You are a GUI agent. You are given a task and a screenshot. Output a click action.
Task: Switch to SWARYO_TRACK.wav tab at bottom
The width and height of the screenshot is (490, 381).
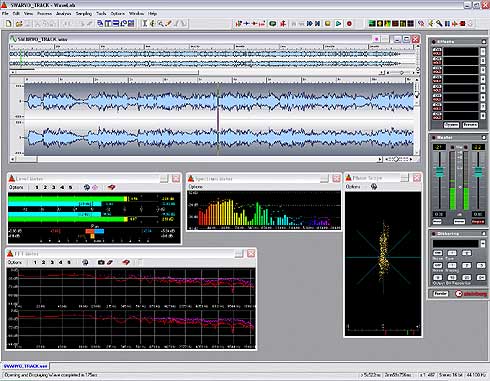click(25, 366)
